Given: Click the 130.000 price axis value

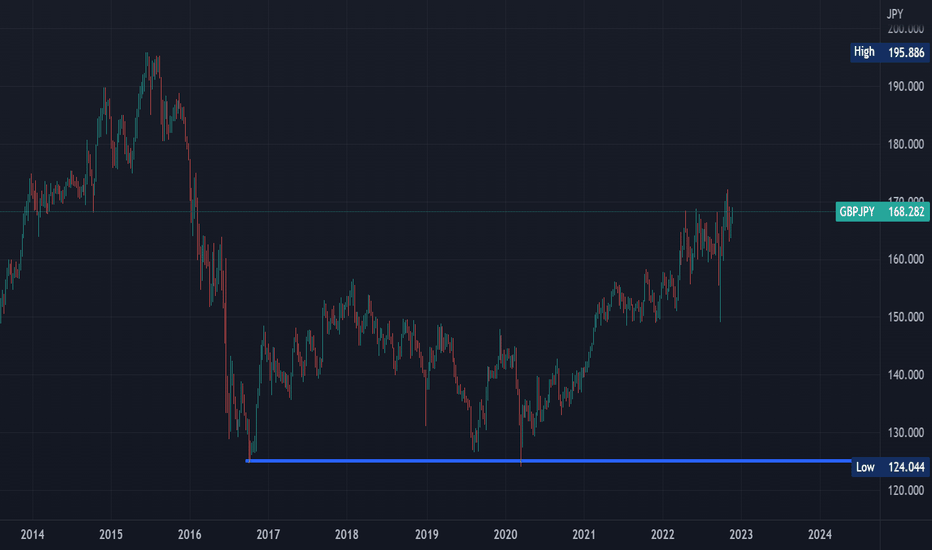Looking at the screenshot, I should click(x=906, y=432).
